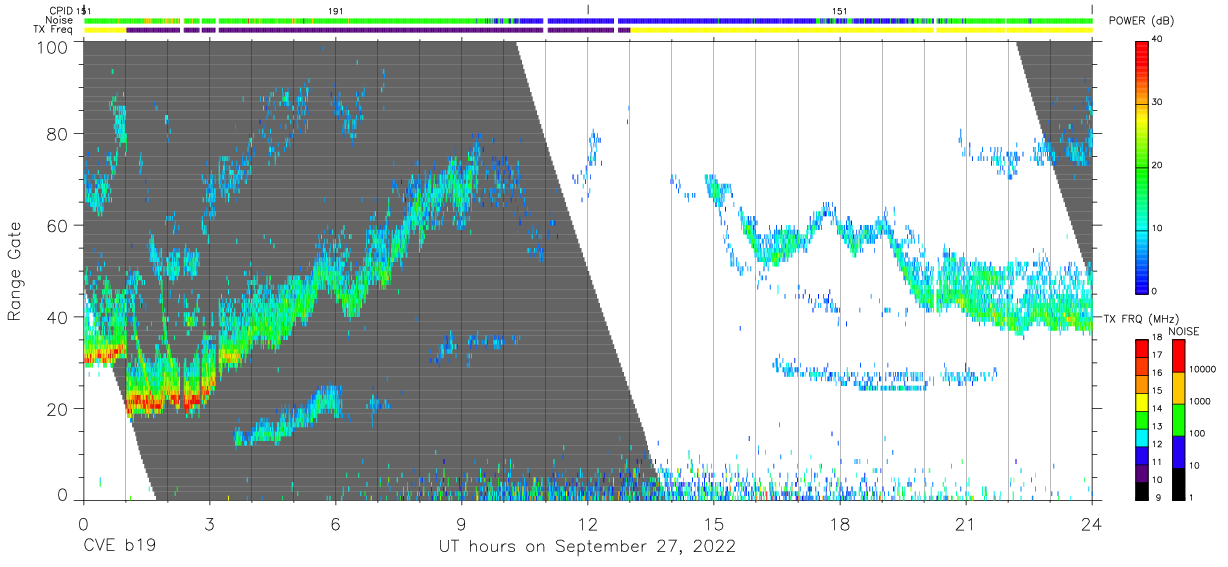Click the 'Noise' row label at top left
1228x567 pixels.
pyautogui.click(x=60, y=20)
